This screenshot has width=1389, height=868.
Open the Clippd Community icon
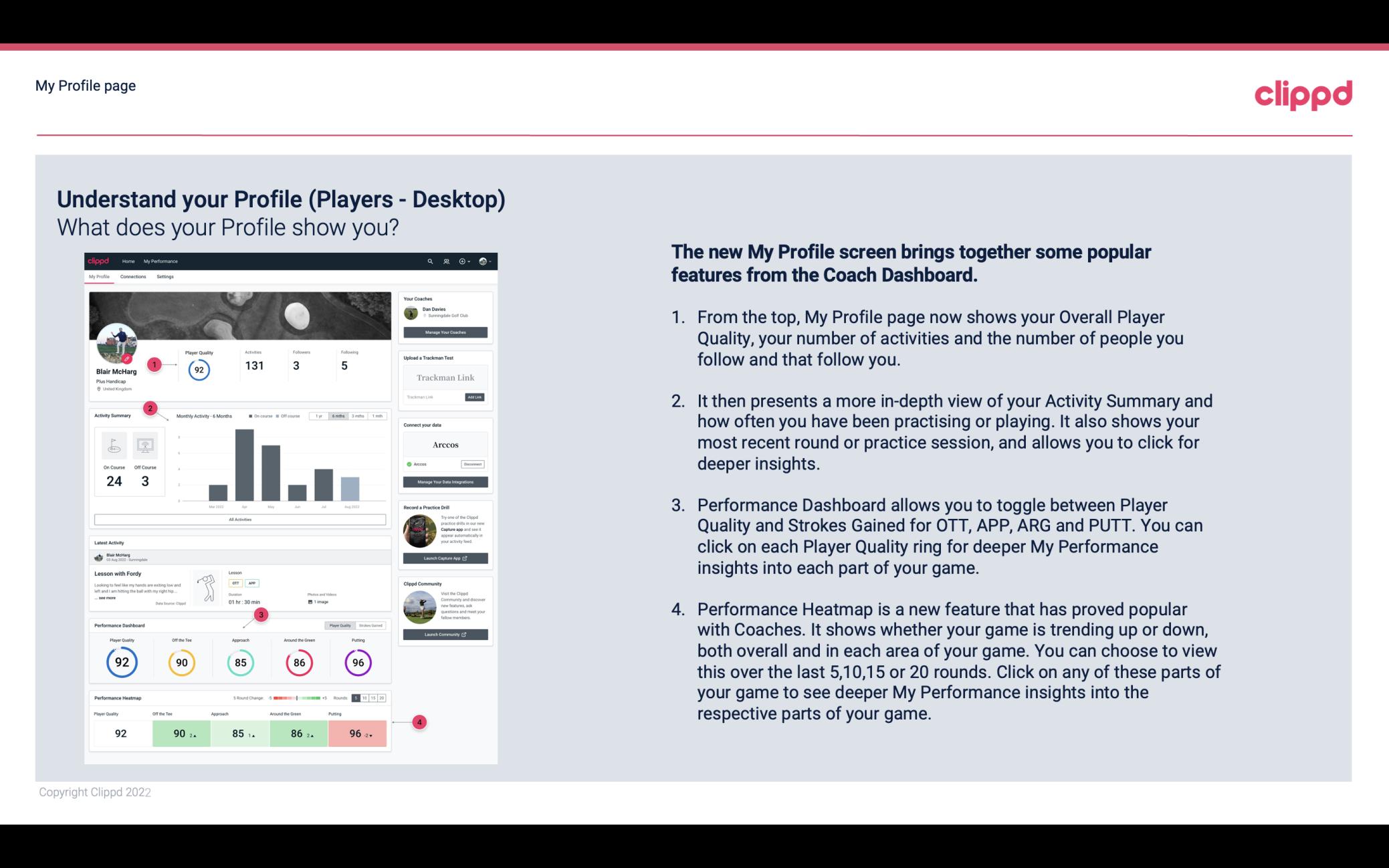pyautogui.click(x=418, y=607)
